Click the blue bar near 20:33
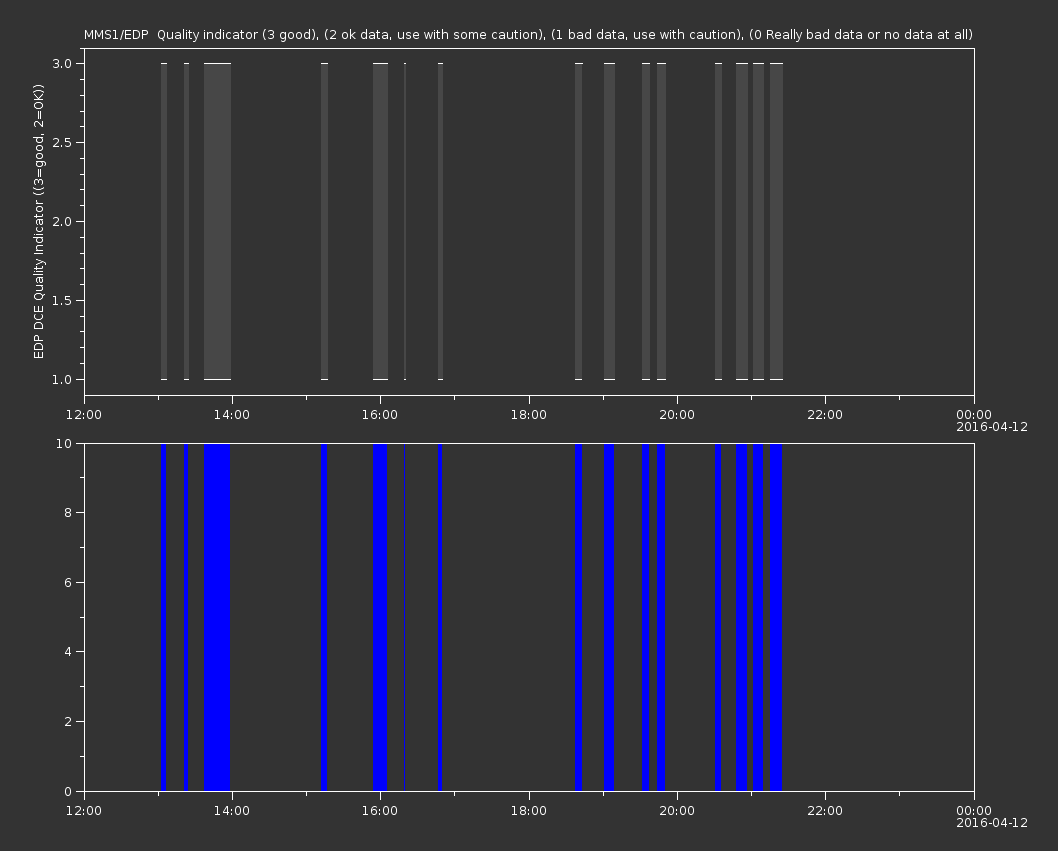 pyautogui.click(x=718, y=617)
